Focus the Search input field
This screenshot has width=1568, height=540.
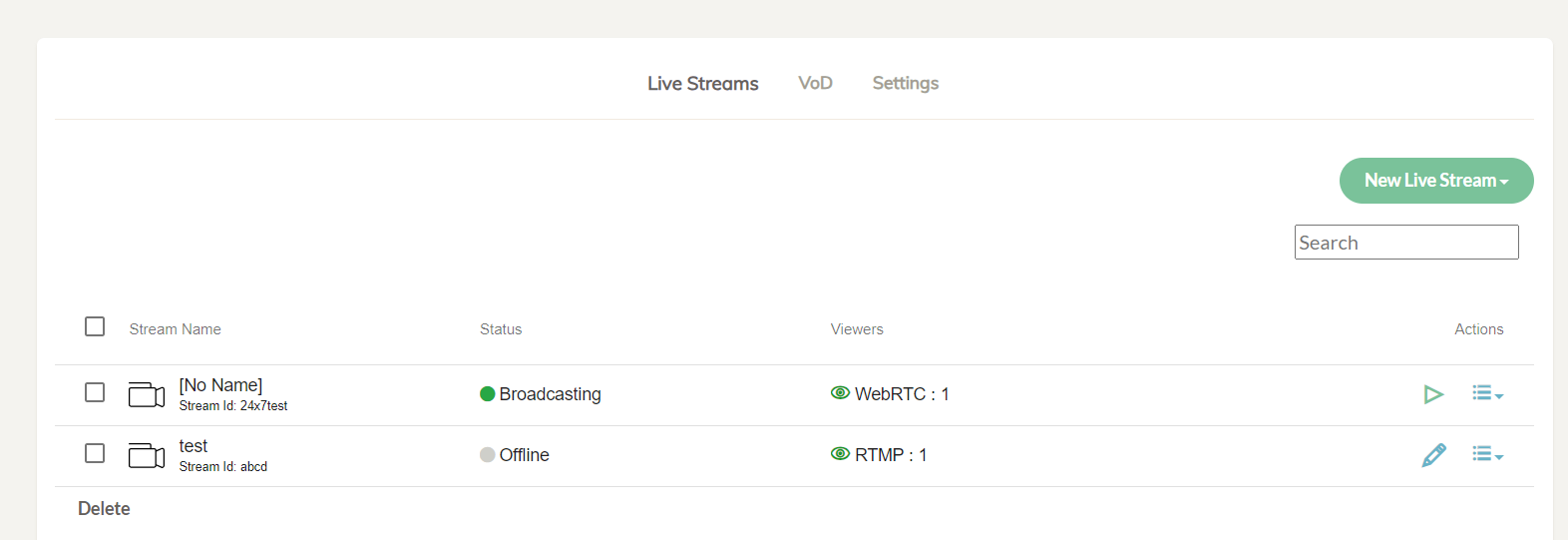[1406, 243]
